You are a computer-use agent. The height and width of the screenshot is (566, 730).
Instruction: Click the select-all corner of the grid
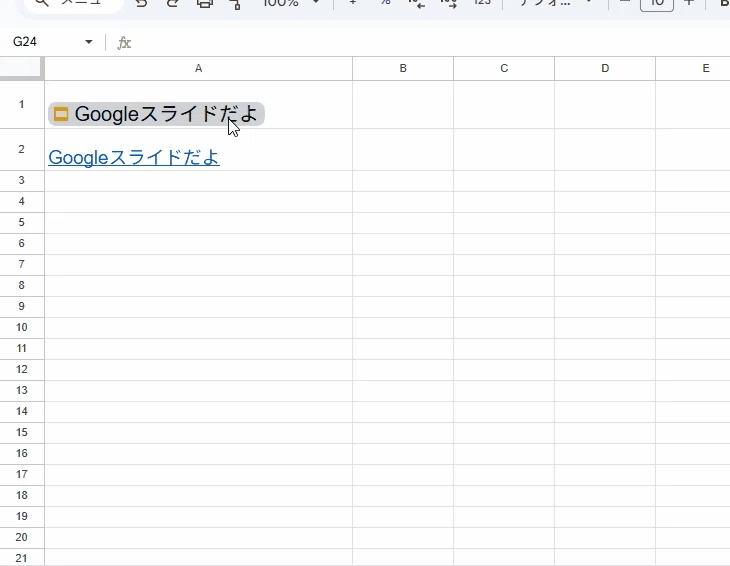tap(22, 68)
